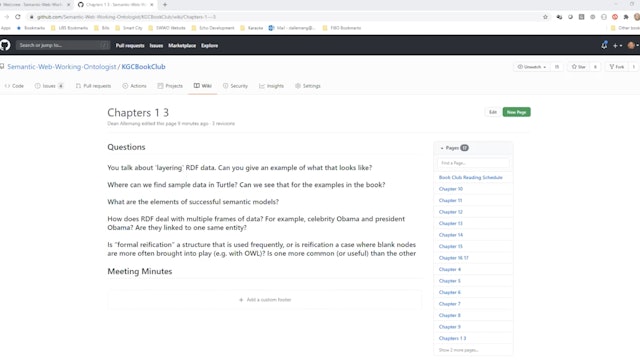The image size is (640, 360).
Task: Open the Chapter 4 wiki page
Action: 450,269
